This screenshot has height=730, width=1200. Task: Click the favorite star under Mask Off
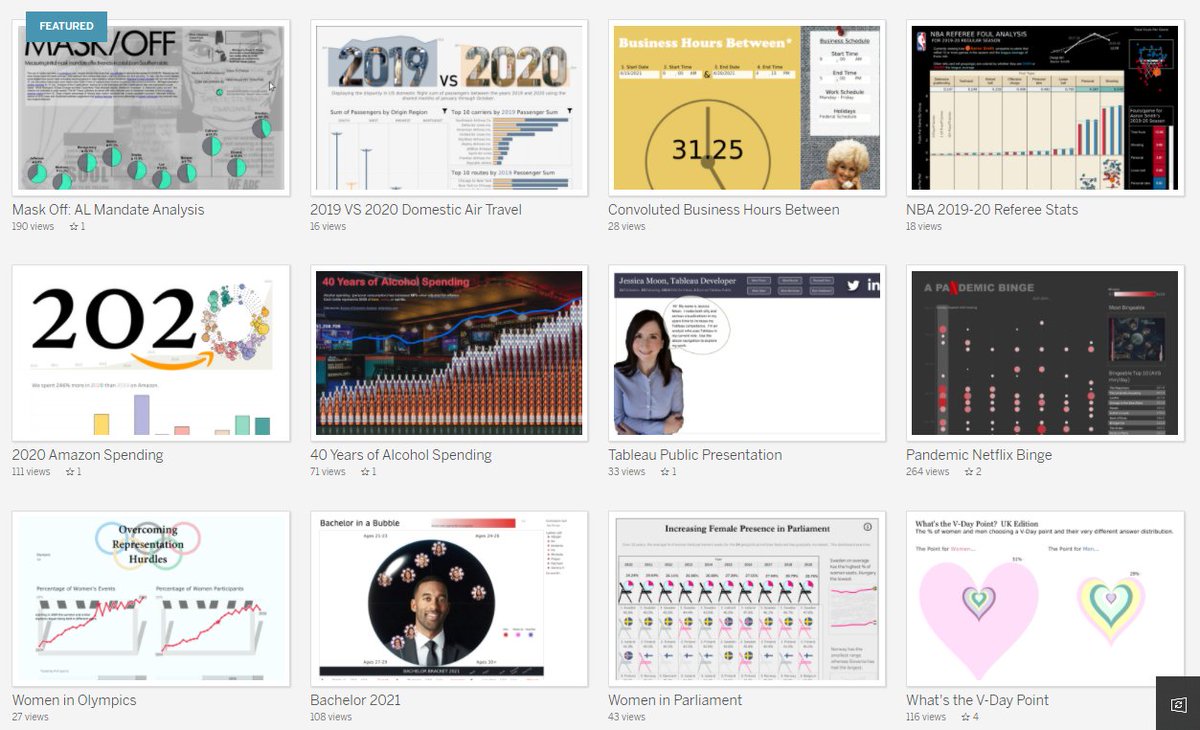[x=73, y=227]
